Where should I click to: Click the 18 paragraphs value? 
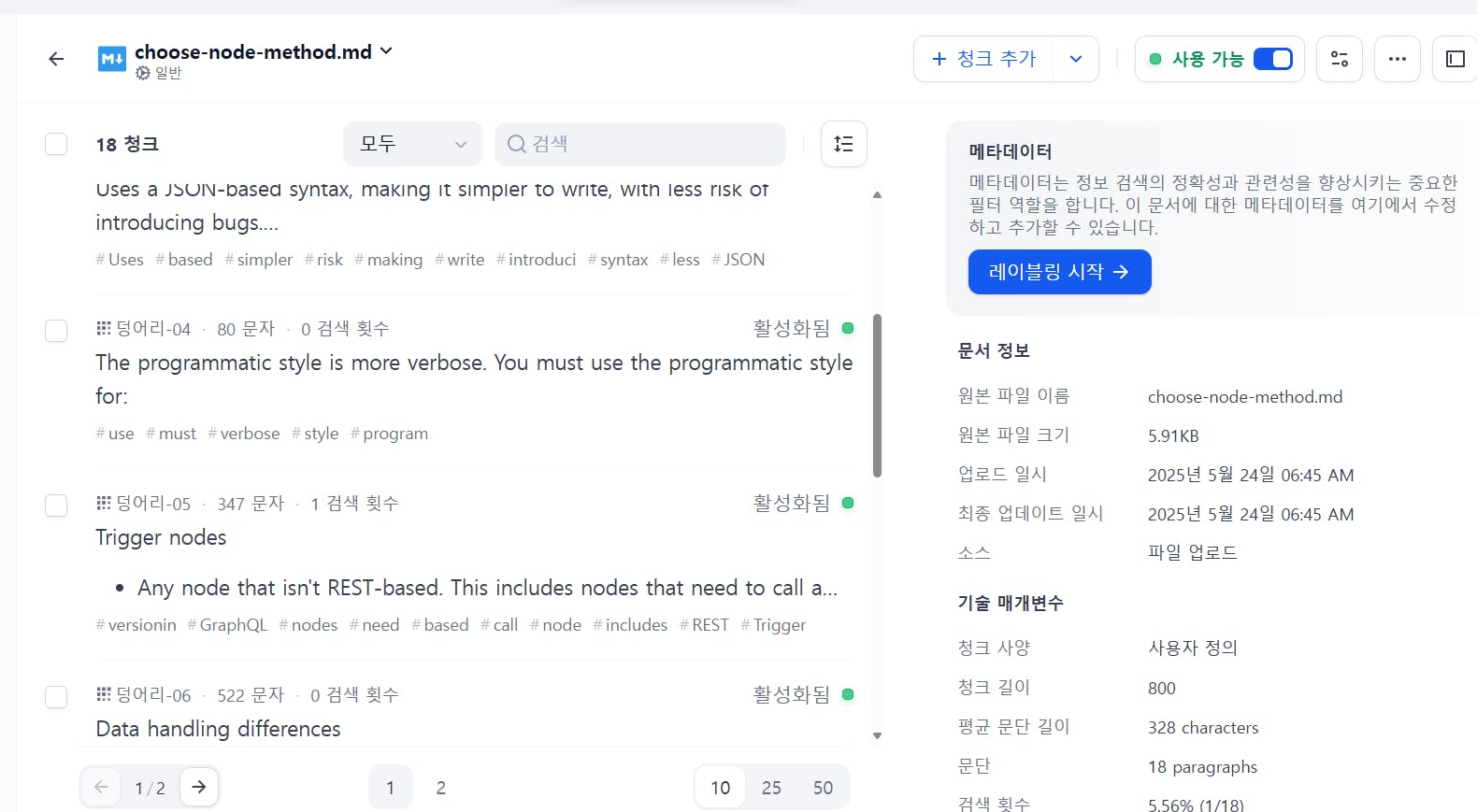coord(1202,767)
